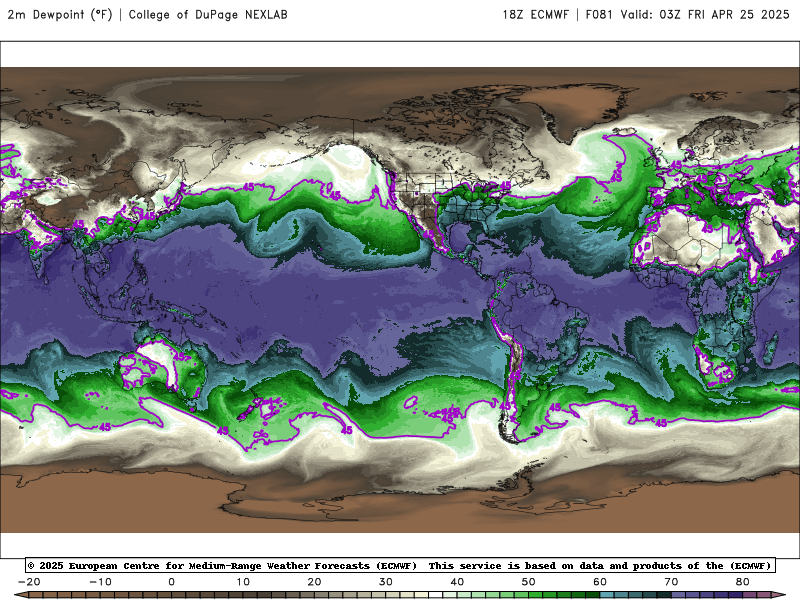800x600 pixels.
Task: Click the "50" color scale label
Action: pyautogui.click(x=529, y=582)
